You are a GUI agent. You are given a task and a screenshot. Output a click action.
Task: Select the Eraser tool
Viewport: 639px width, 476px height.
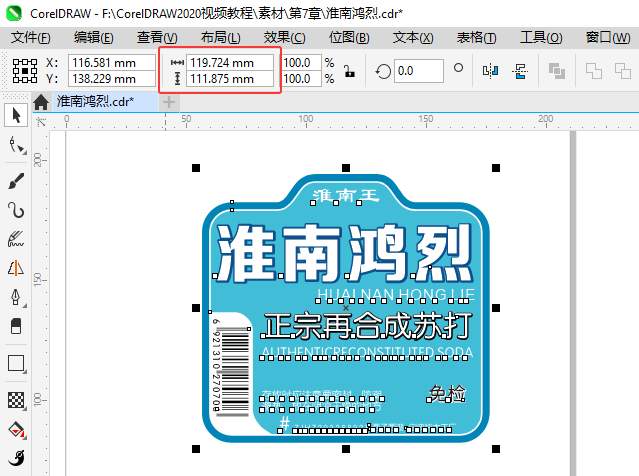pos(16,326)
